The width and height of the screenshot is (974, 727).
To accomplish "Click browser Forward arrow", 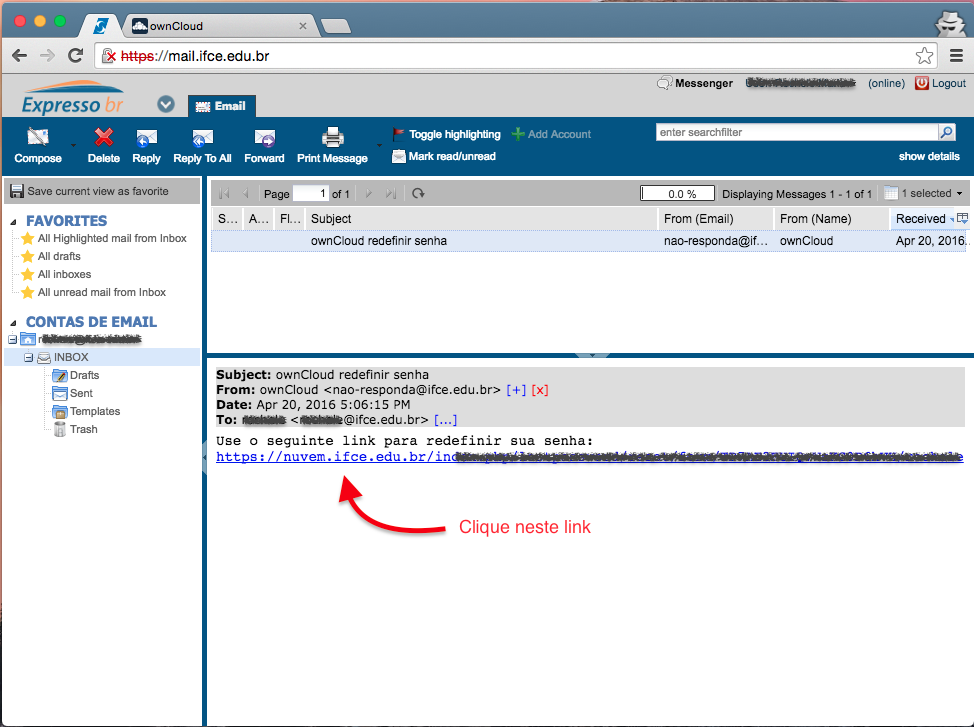I will point(47,56).
